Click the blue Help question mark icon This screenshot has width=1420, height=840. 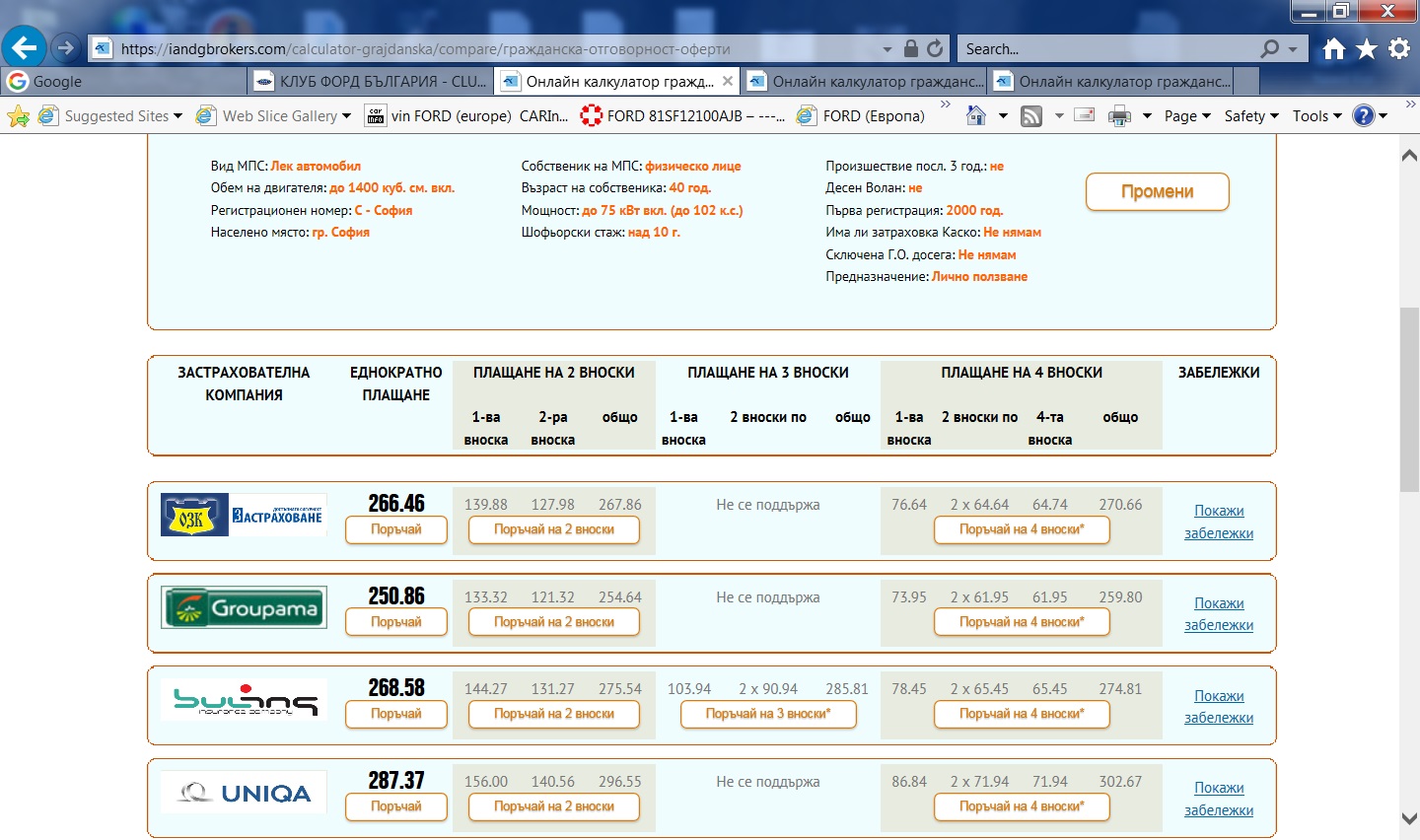[1363, 116]
